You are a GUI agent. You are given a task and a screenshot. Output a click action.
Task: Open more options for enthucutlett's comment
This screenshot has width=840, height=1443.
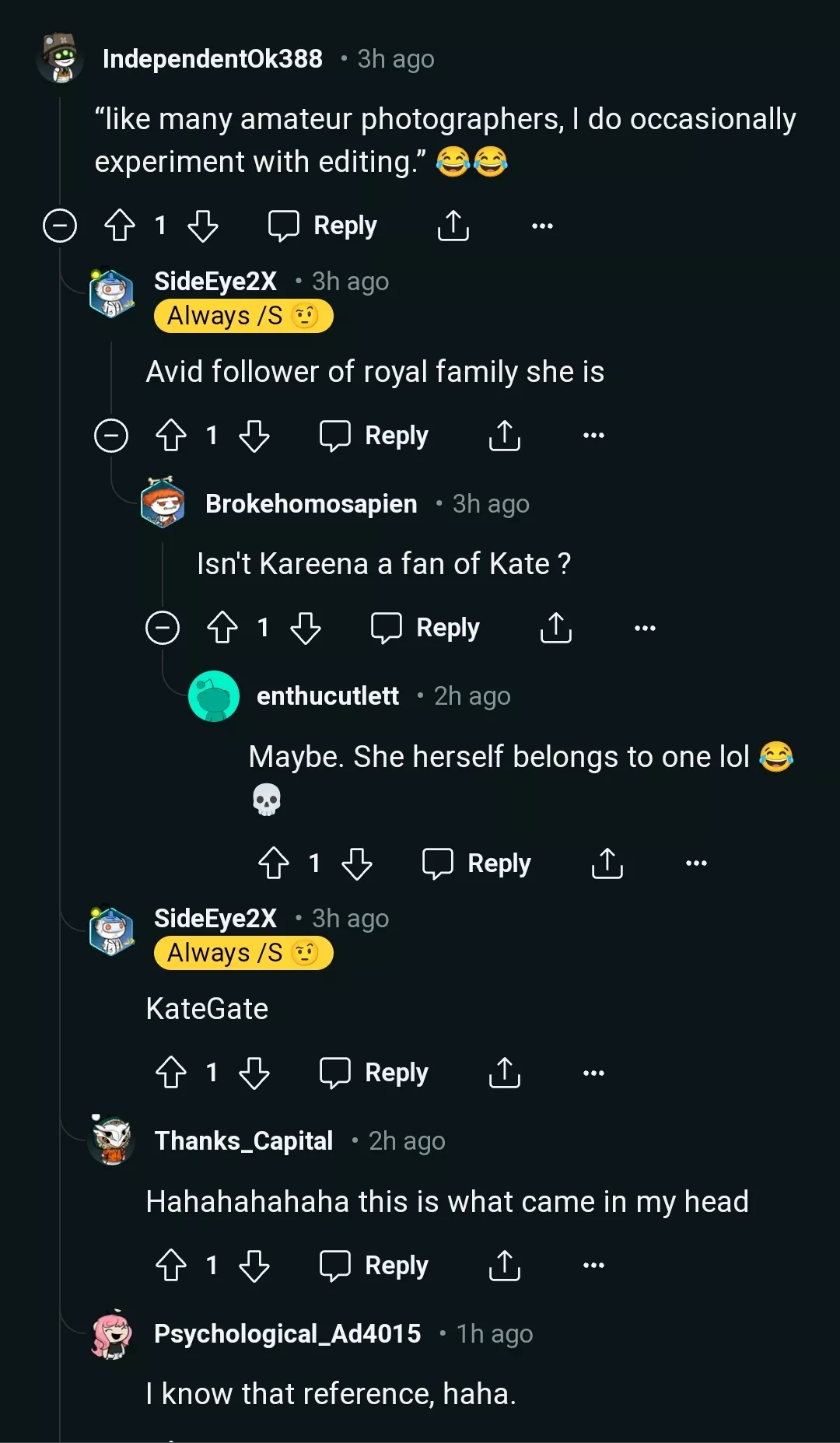click(x=696, y=863)
